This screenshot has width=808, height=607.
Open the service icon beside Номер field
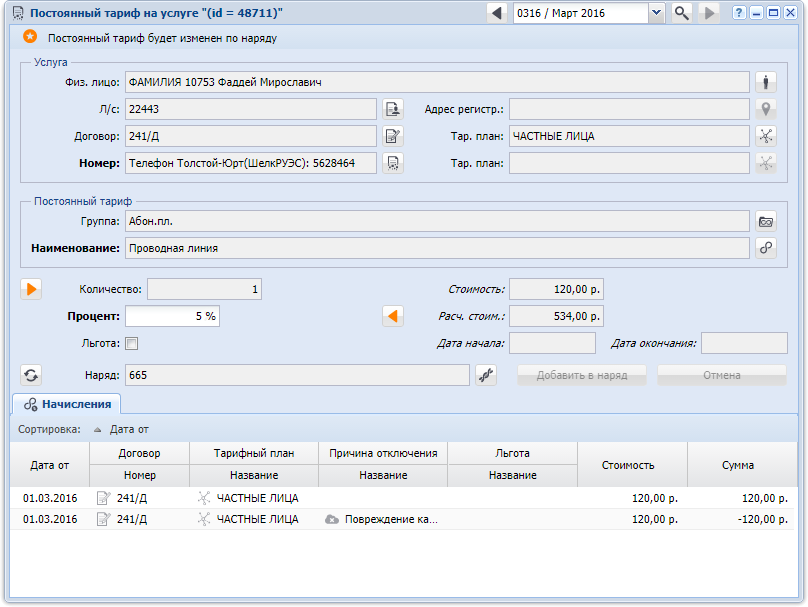[393, 163]
